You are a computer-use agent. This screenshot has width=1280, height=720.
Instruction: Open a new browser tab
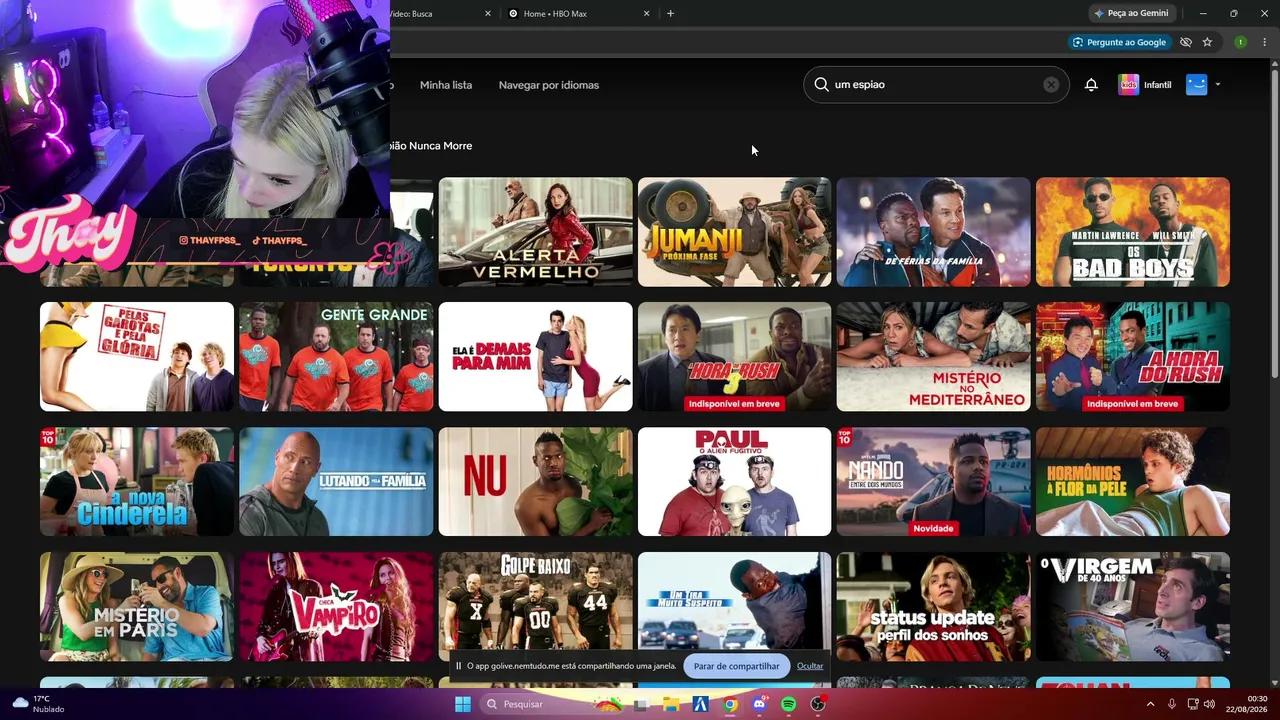[670, 14]
